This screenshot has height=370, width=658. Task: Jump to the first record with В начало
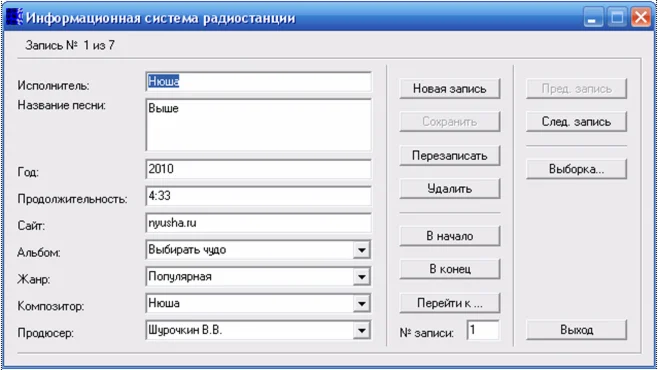(449, 236)
